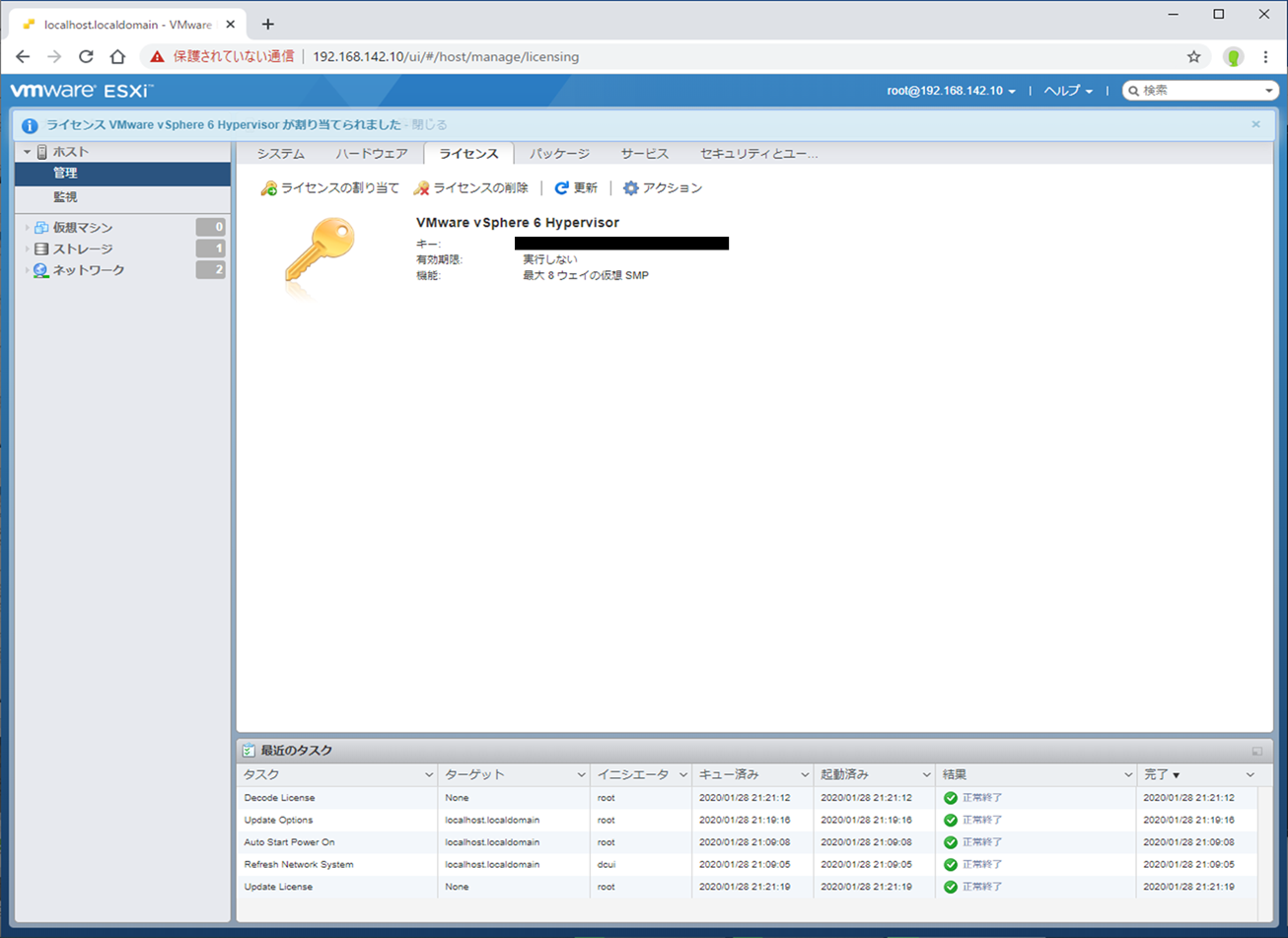Click the Host server icon in navigator
The height and width of the screenshot is (938, 1288).
41,152
